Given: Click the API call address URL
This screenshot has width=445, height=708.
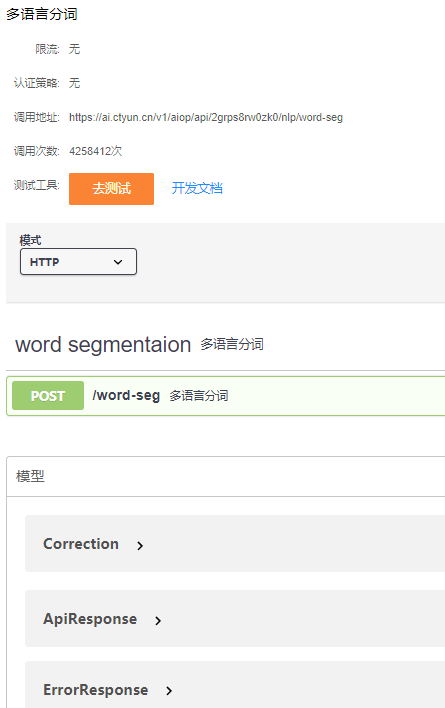Looking at the screenshot, I should (x=206, y=117).
